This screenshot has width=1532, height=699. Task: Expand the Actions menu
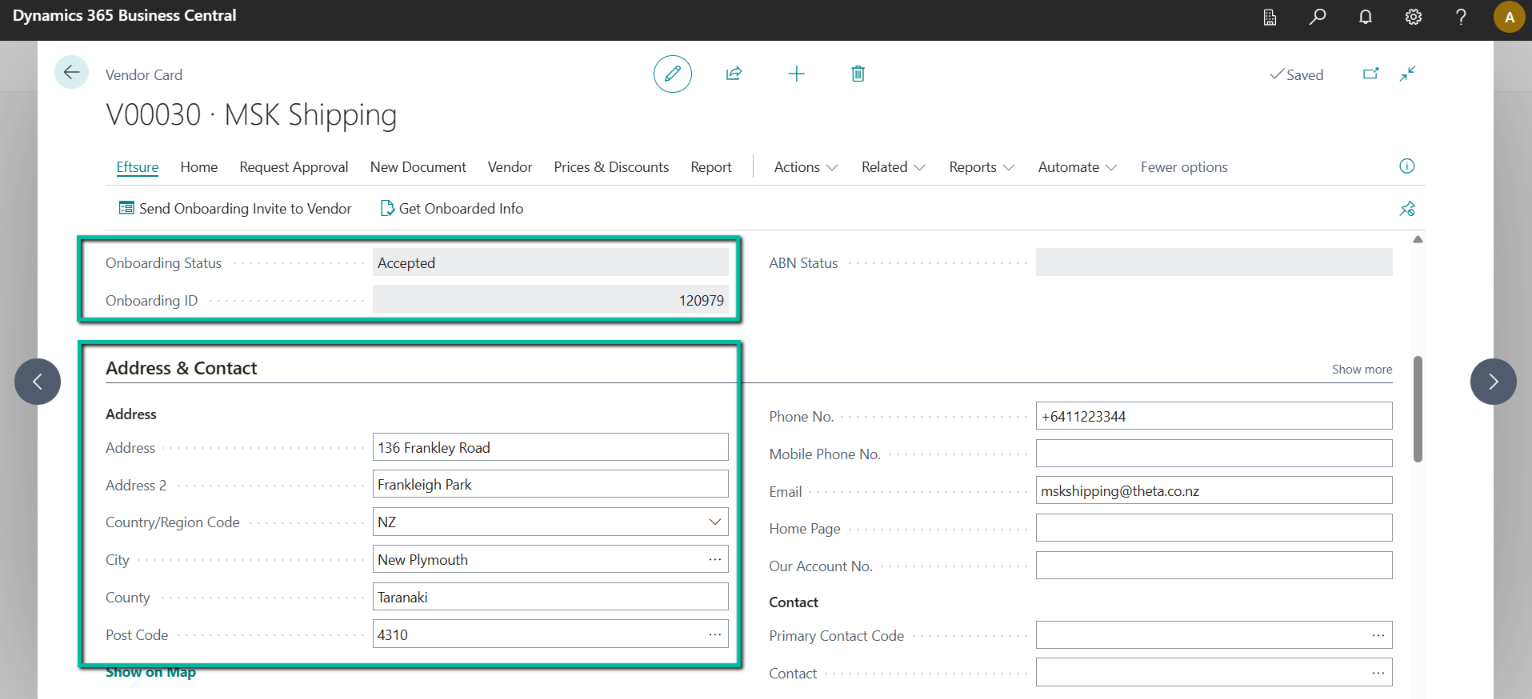tap(806, 167)
